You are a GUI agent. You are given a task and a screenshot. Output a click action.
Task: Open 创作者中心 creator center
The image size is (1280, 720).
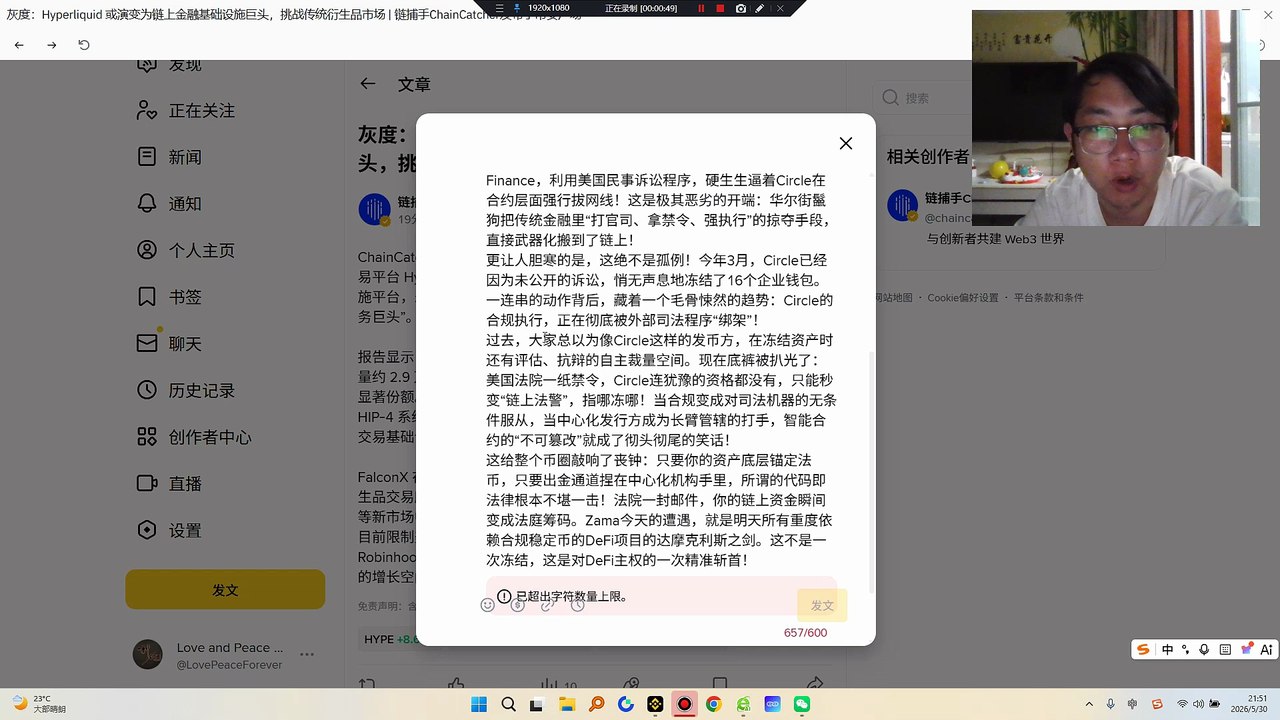tap(194, 437)
